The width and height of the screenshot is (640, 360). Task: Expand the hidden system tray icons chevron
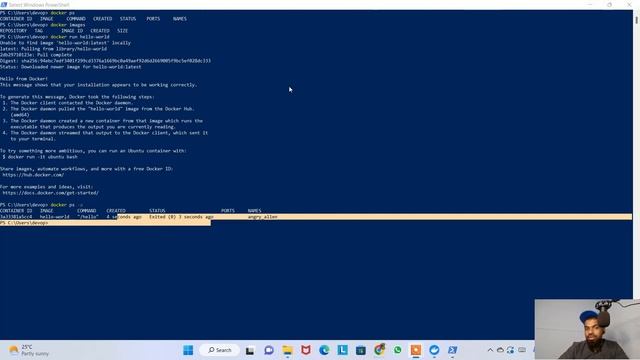coord(490,350)
